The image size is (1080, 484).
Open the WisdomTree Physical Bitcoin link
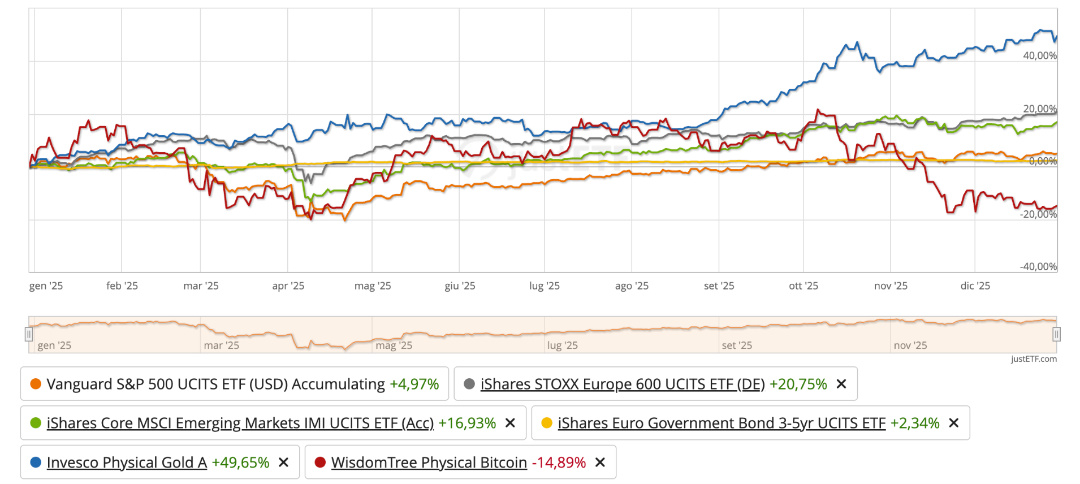tap(429, 462)
